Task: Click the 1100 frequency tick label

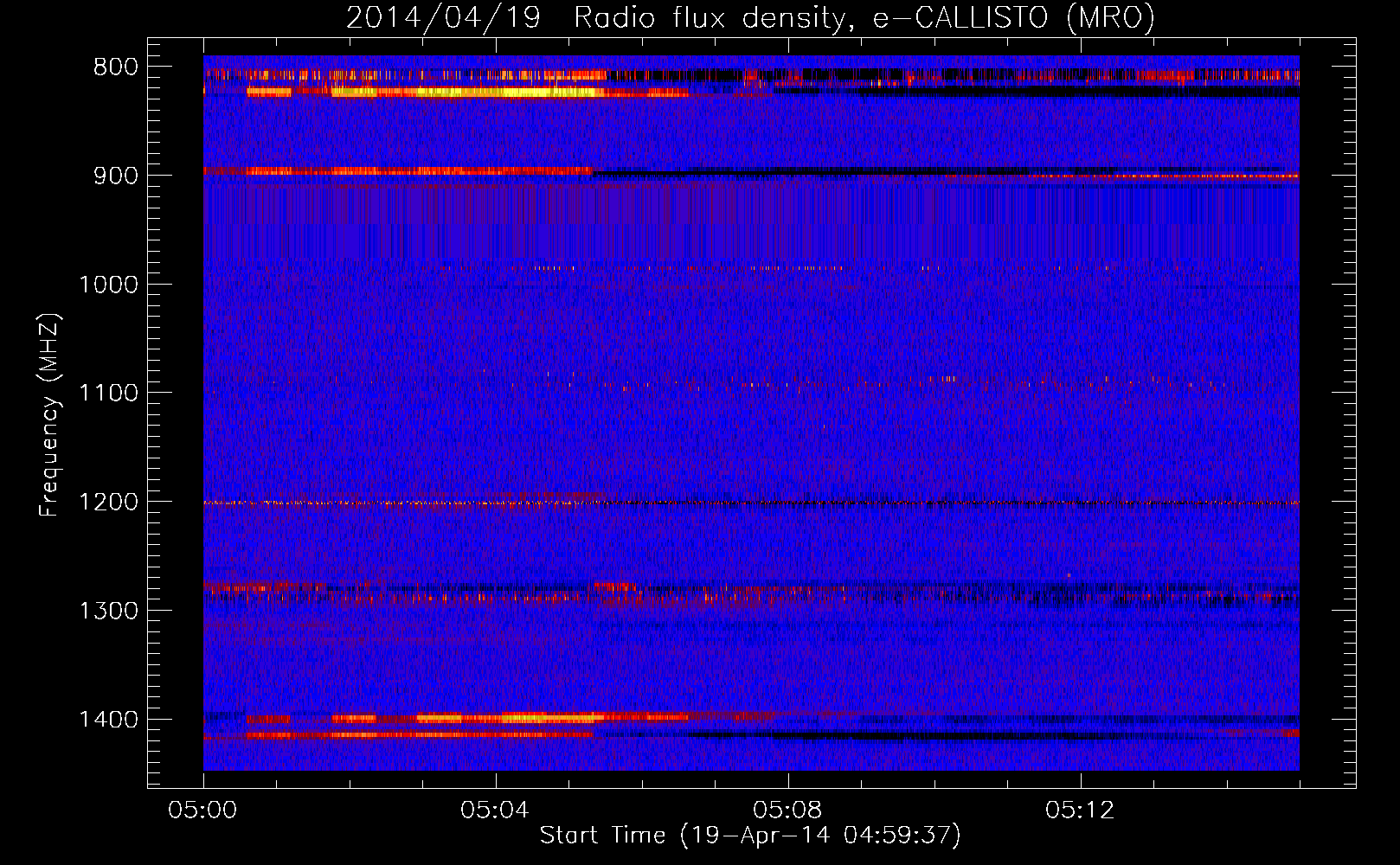Action: (108, 394)
